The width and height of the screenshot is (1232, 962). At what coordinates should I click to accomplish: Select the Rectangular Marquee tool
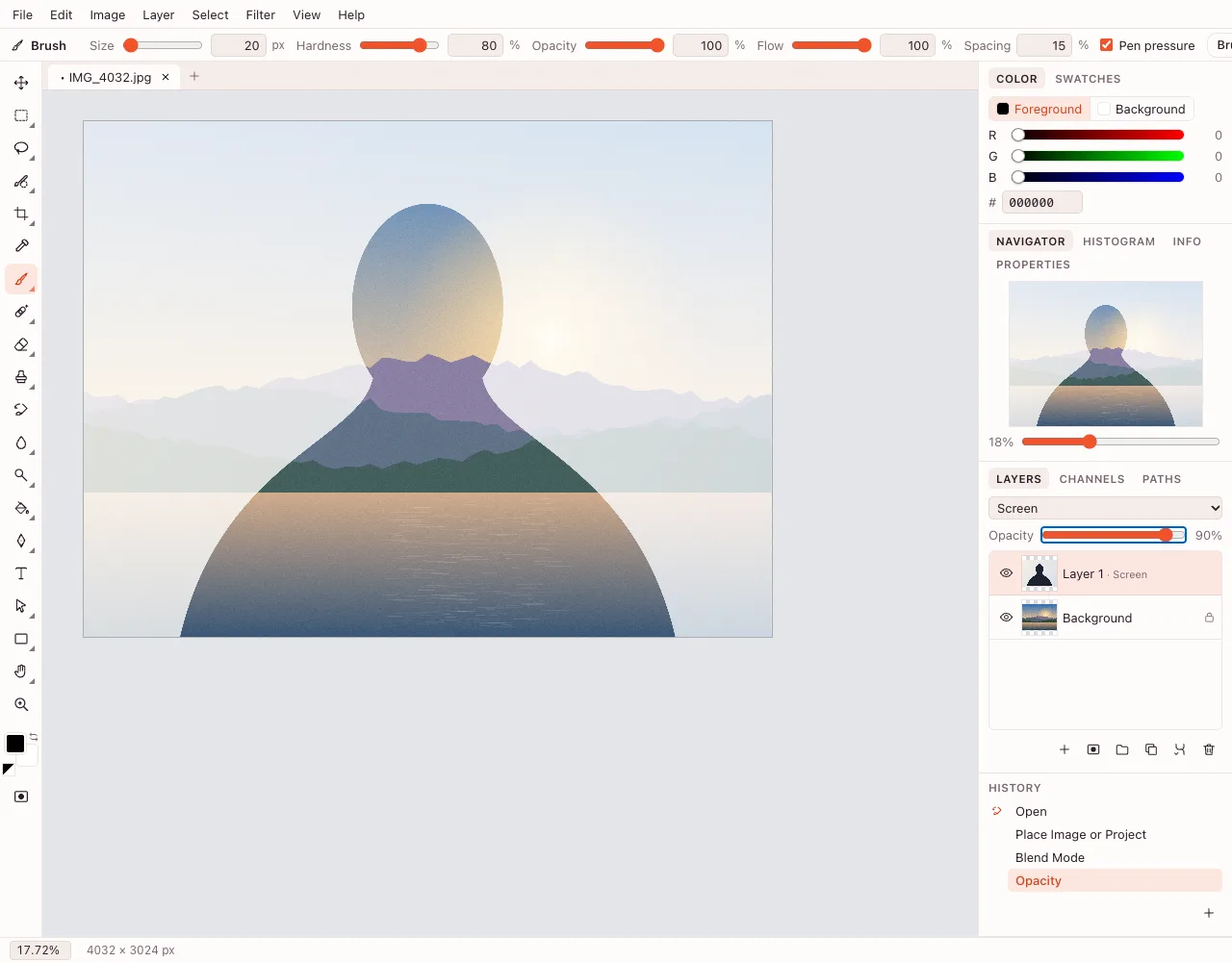pos(21,115)
